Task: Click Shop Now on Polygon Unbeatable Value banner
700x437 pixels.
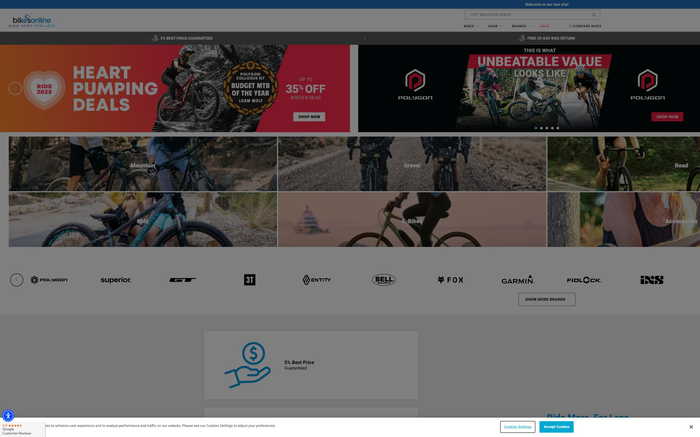Action: point(667,117)
